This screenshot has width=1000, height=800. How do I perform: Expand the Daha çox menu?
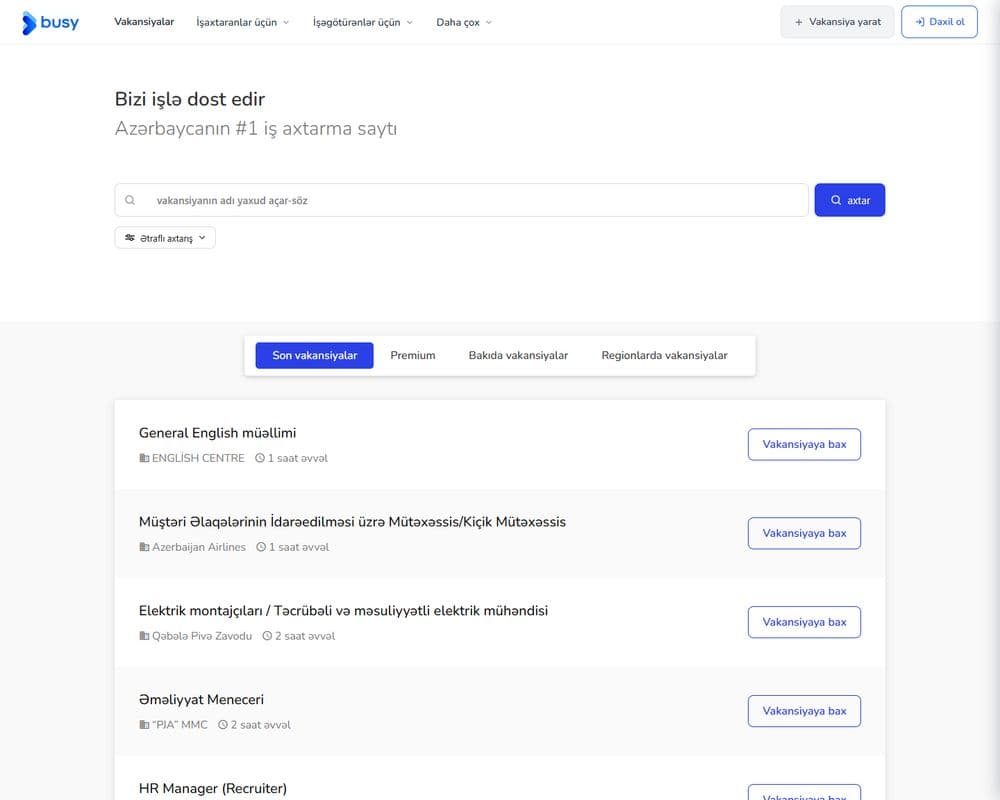click(x=464, y=22)
